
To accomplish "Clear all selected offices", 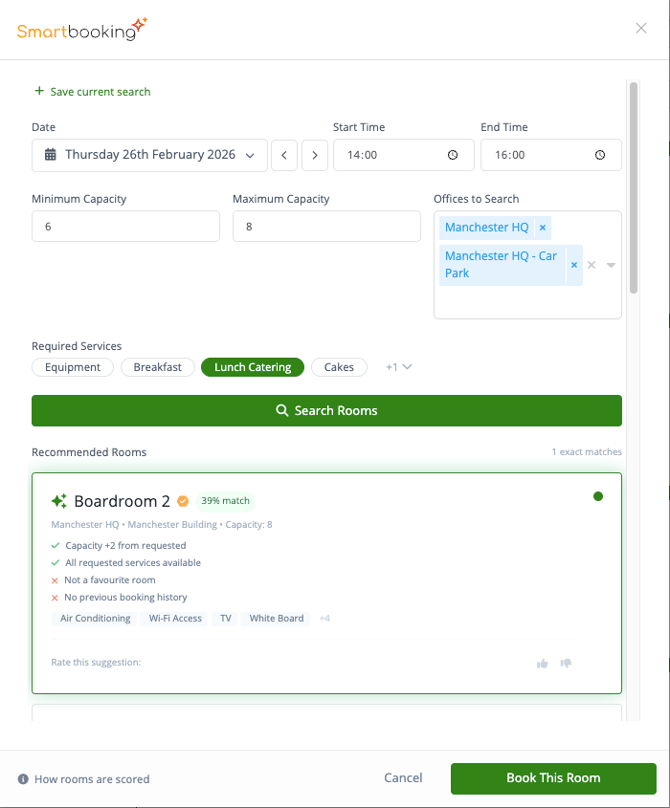I will tap(591, 265).
